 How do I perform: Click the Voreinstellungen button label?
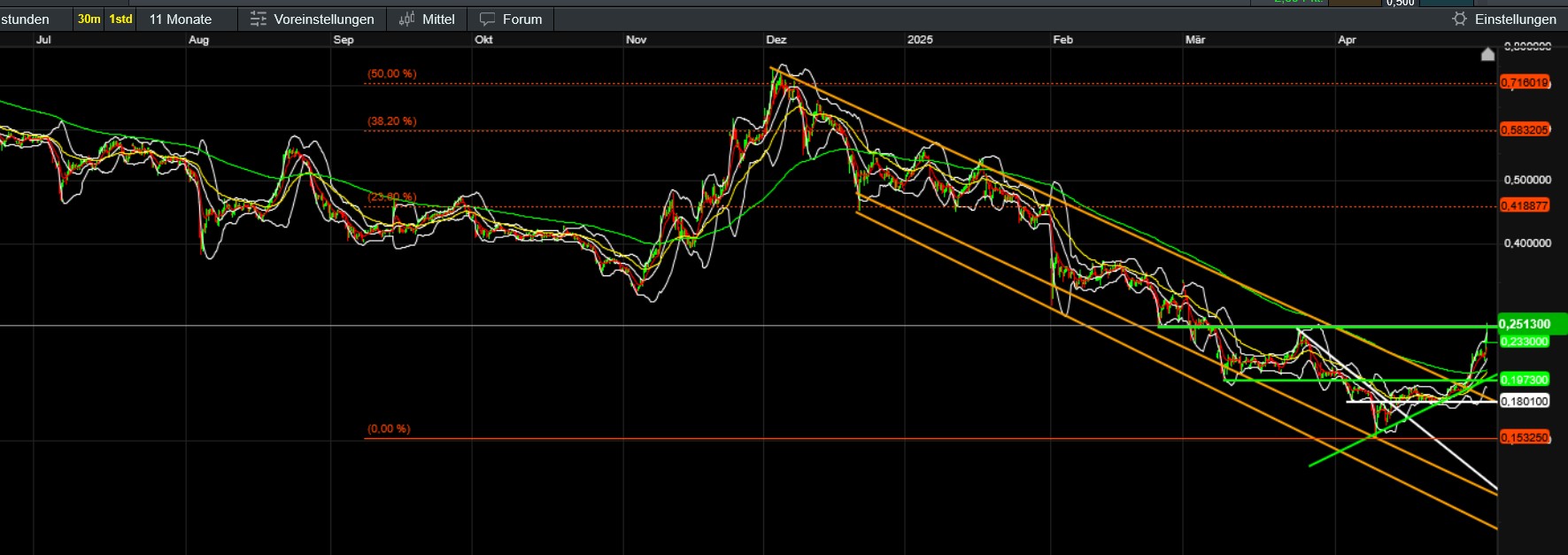(323, 19)
